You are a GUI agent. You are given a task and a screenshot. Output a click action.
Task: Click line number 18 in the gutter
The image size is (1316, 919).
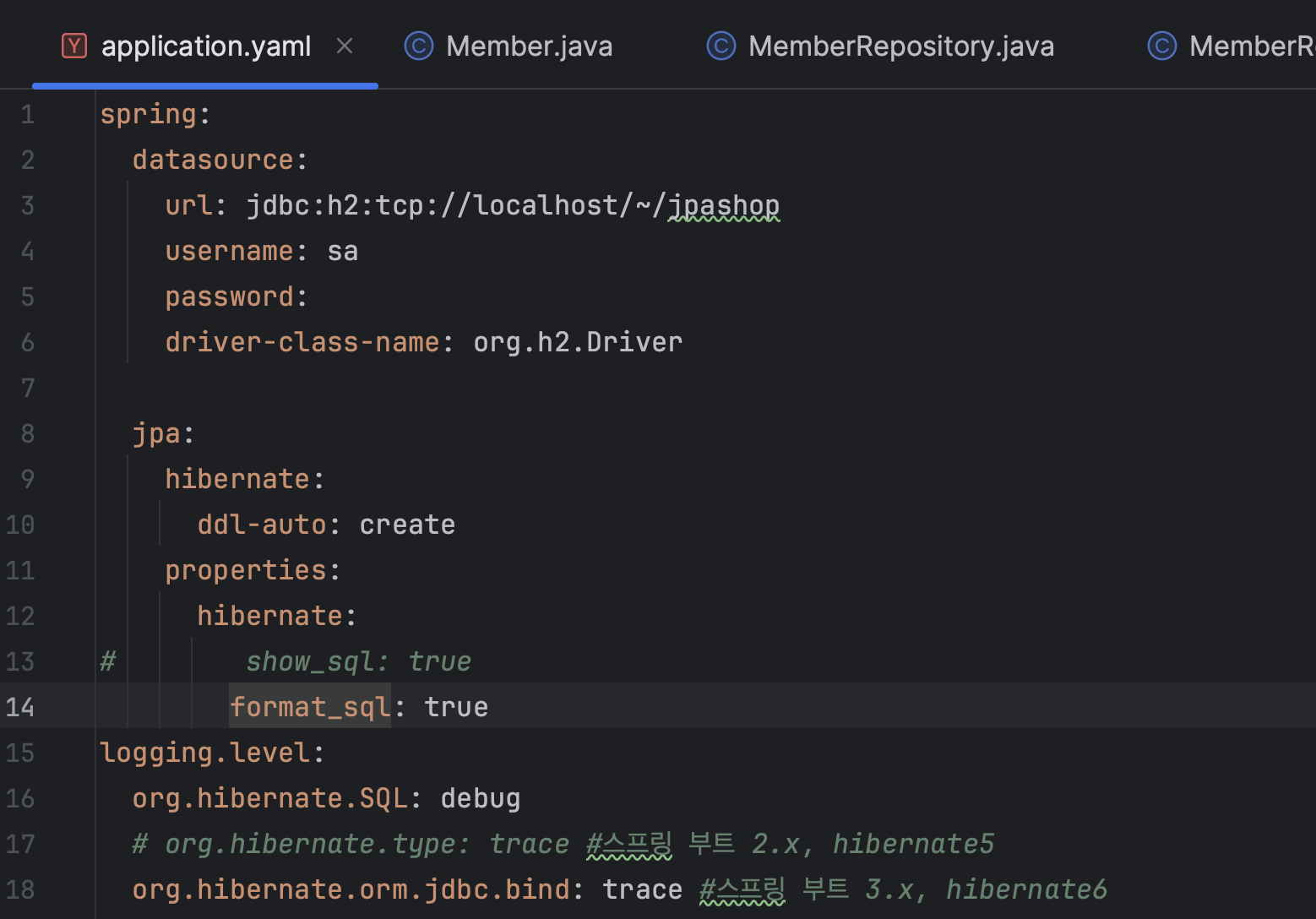pos(20,889)
